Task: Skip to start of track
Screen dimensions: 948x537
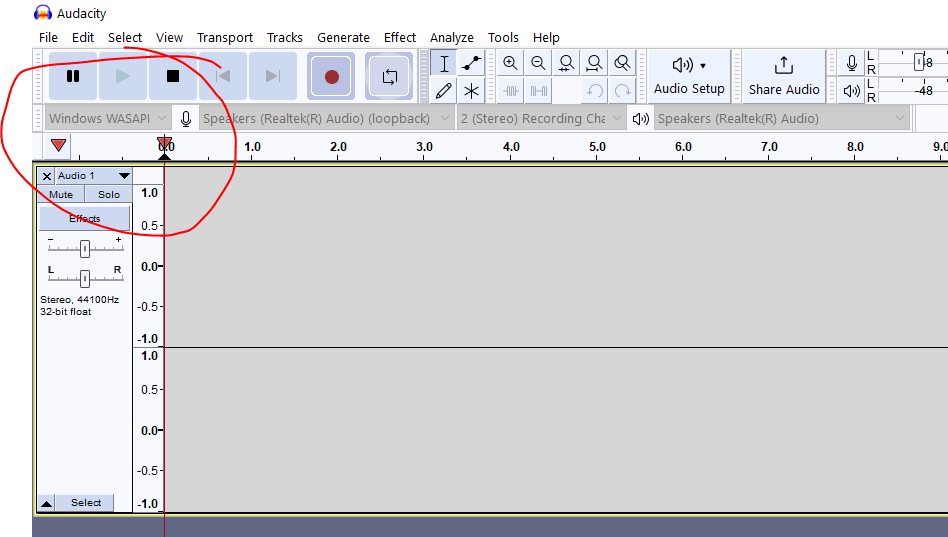Action: tap(223, 76)
